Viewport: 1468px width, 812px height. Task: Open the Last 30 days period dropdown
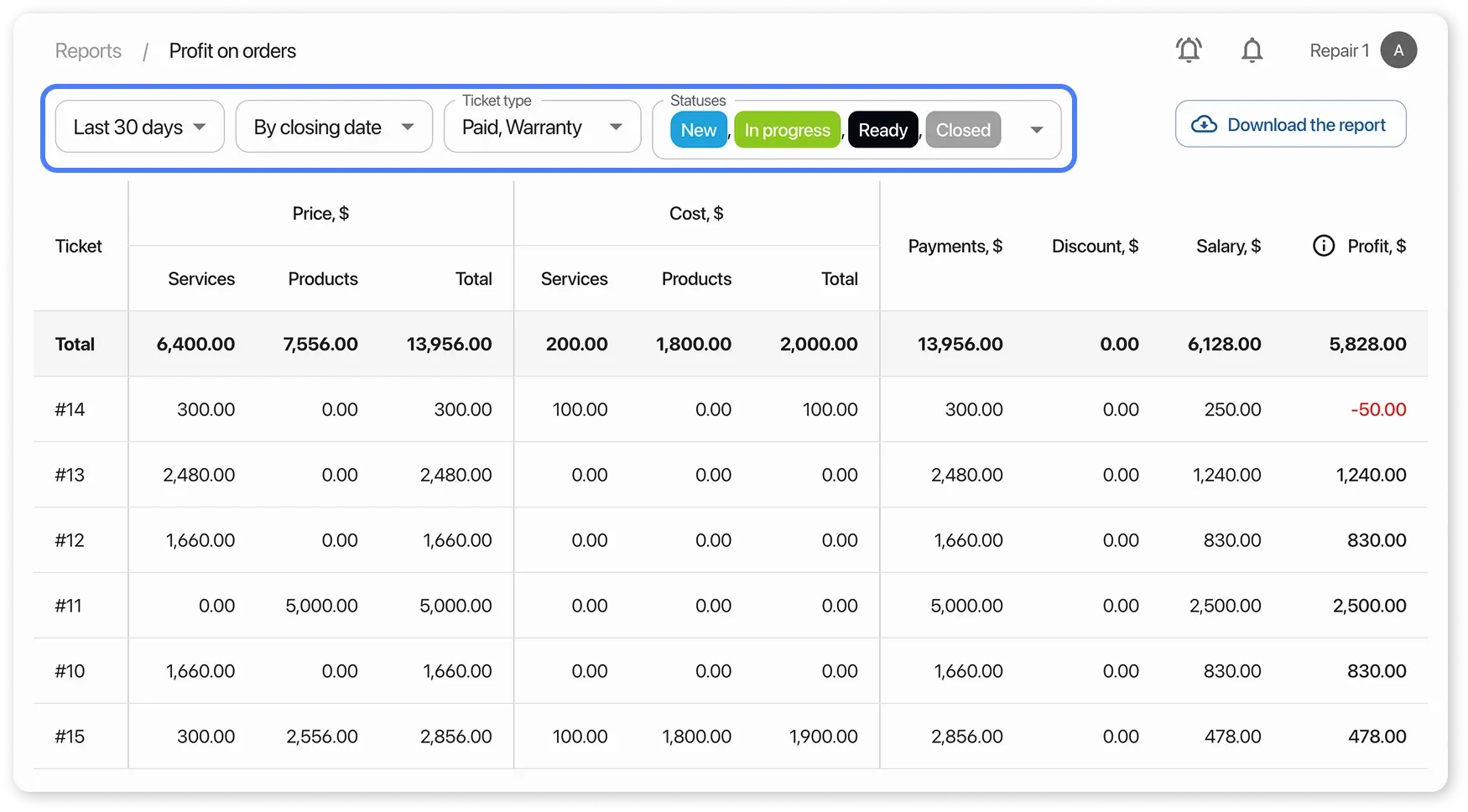pos(139,127)
